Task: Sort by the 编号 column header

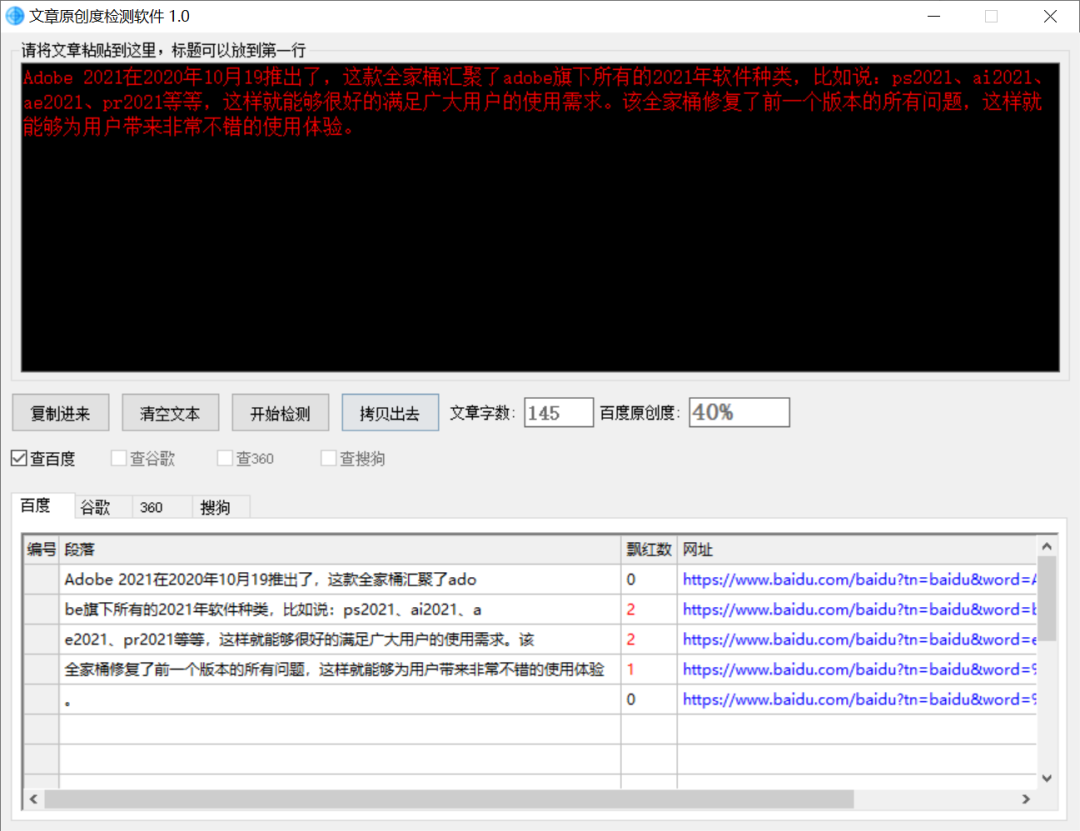Action: [x=41, y=549]
